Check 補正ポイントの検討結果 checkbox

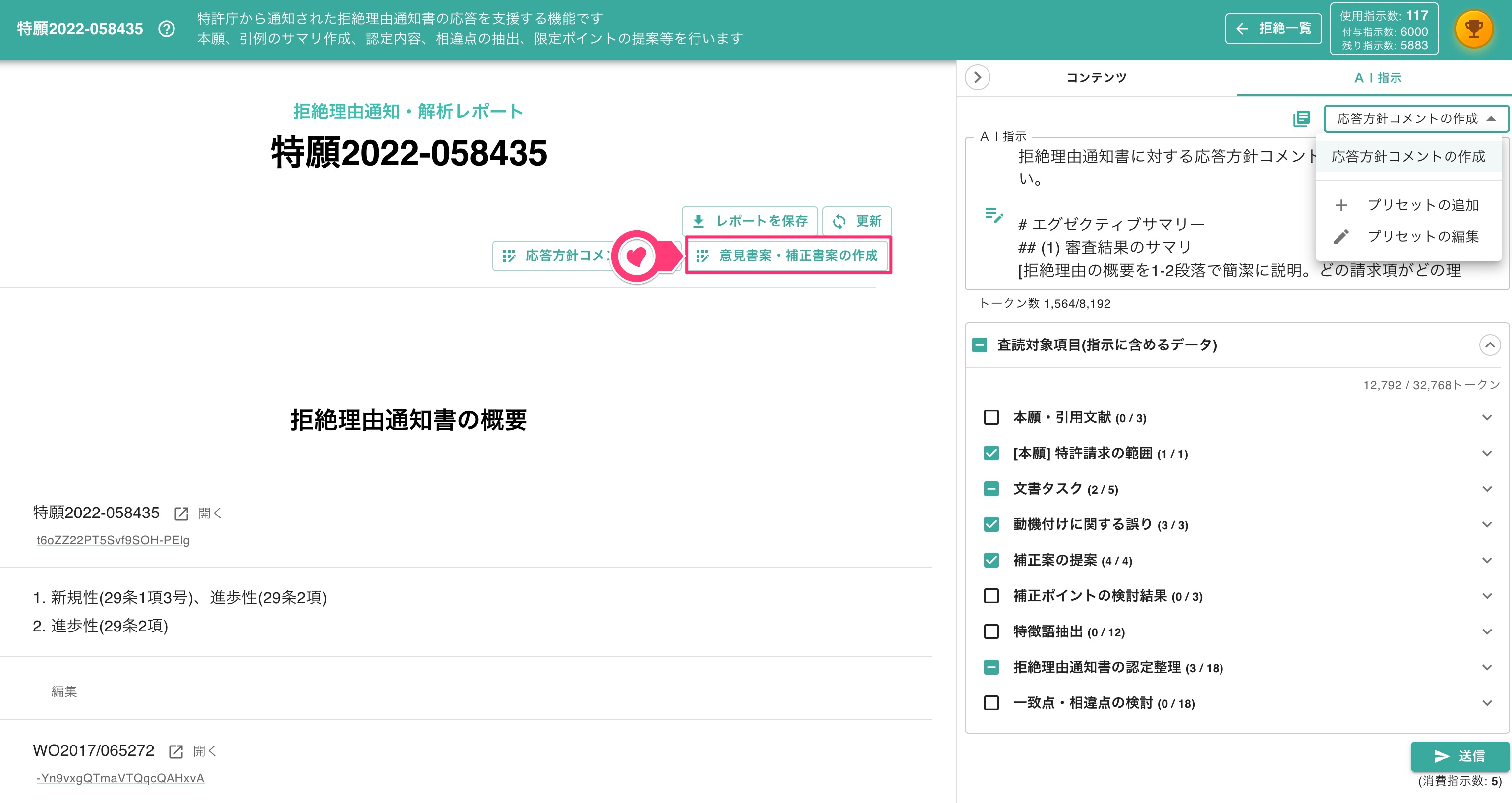tap(991, 596)
